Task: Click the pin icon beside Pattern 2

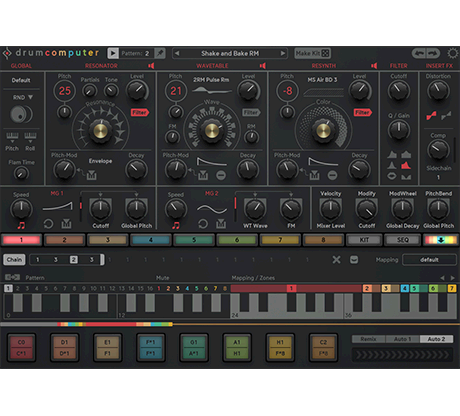Action: (160, 53)
